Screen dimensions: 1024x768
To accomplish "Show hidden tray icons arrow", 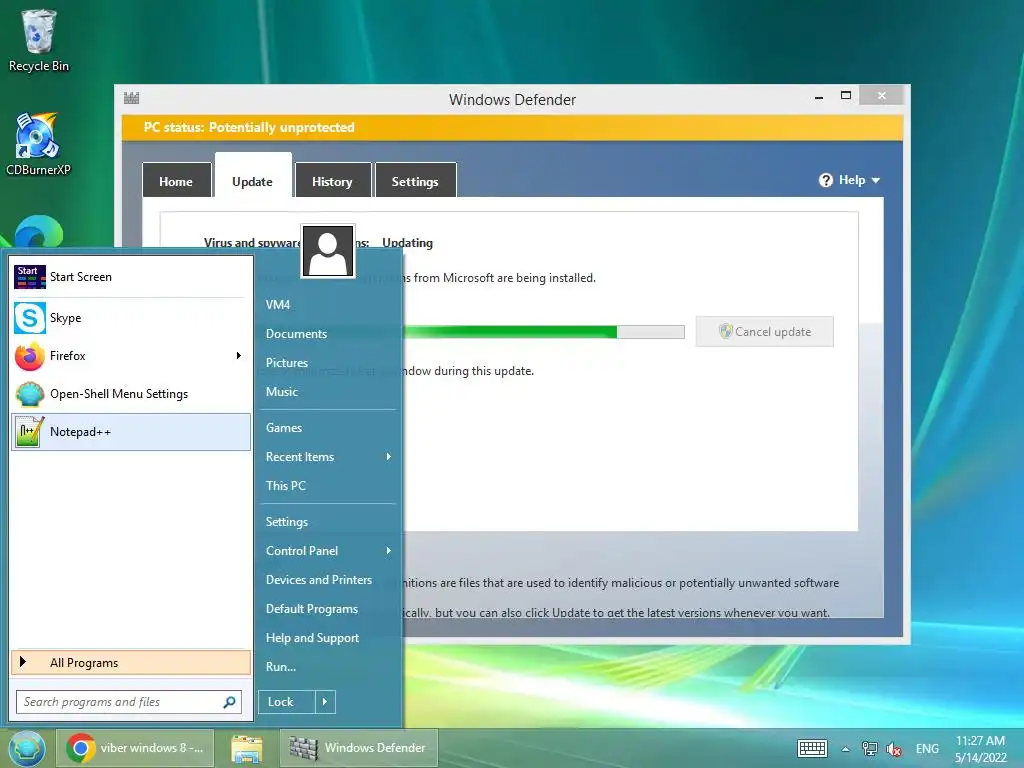I will pos(845,749).
